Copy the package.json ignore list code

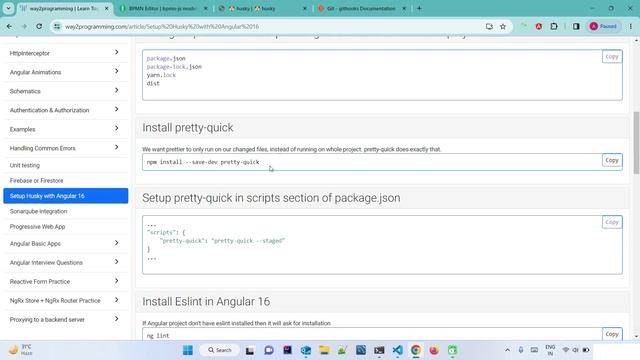612,57
